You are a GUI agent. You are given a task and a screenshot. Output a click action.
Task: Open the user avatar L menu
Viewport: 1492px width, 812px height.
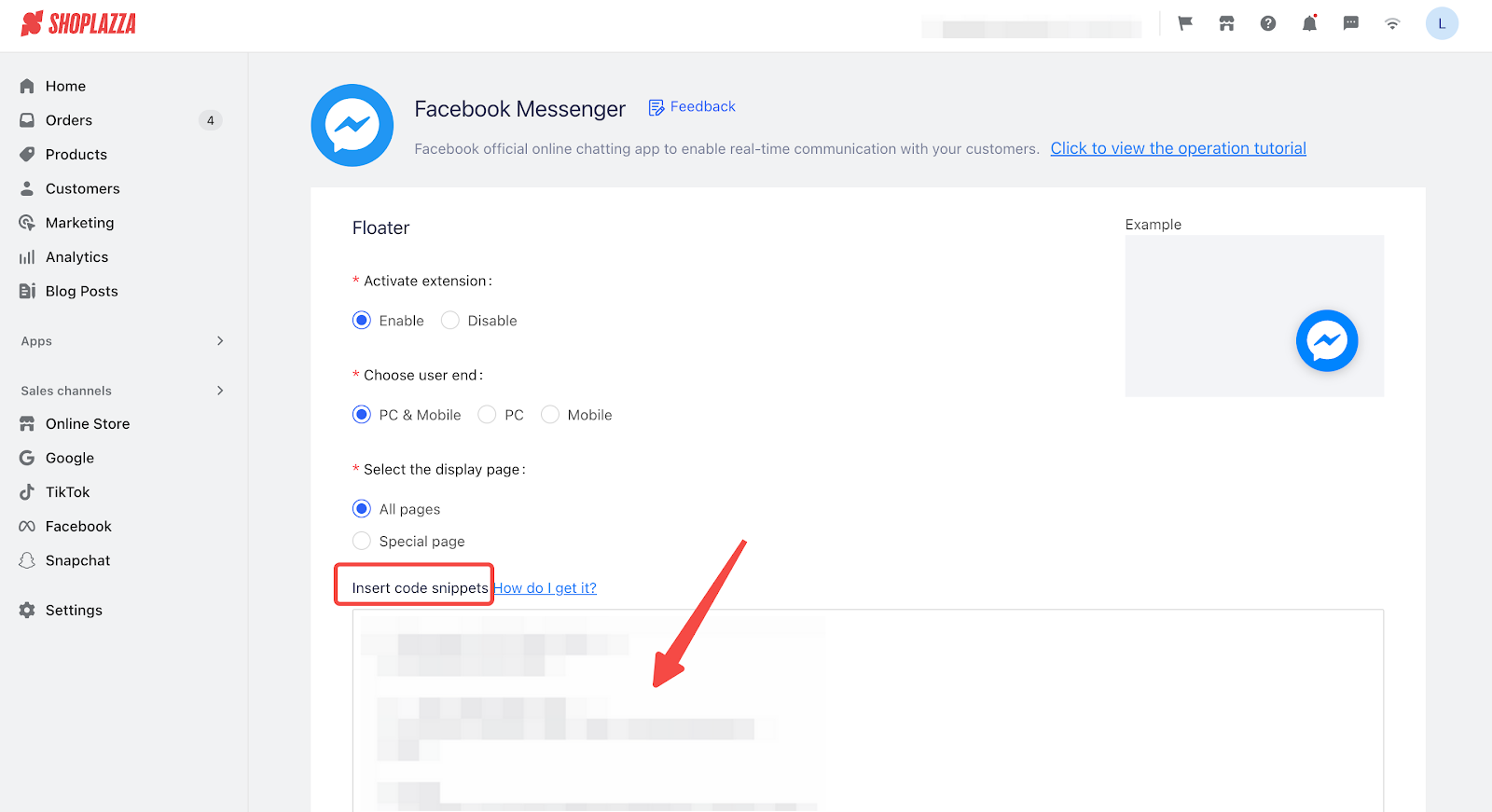(1442, 23)
